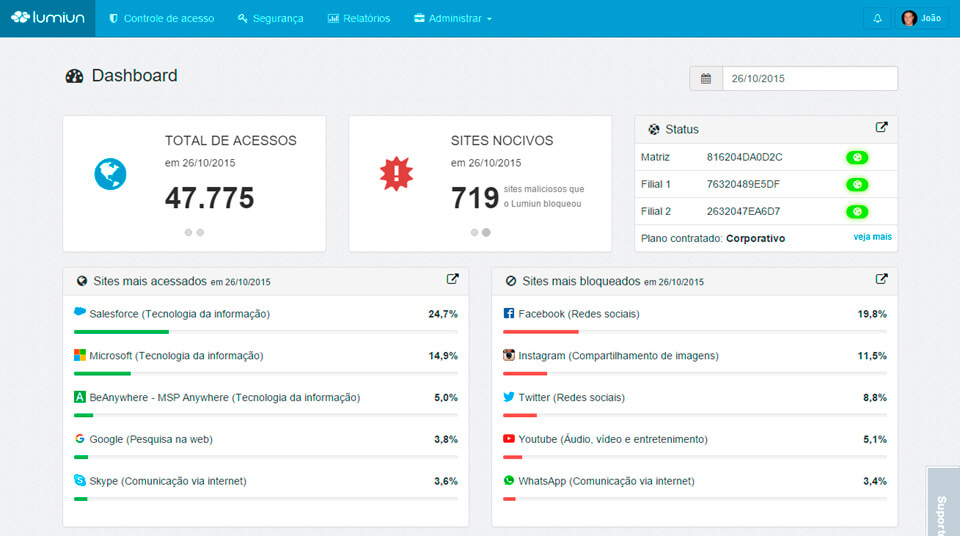The height and width of the screenshot is (536, 960).
Task: Click the calendar icon beside date
Action: click(x=706, y=78)
